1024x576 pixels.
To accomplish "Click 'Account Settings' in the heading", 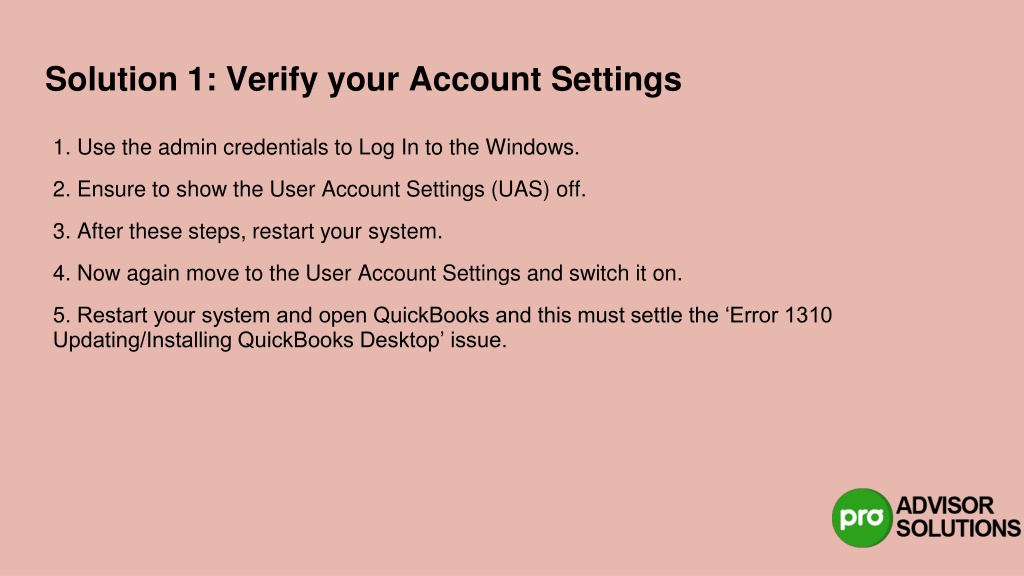I will click(545, 80).
